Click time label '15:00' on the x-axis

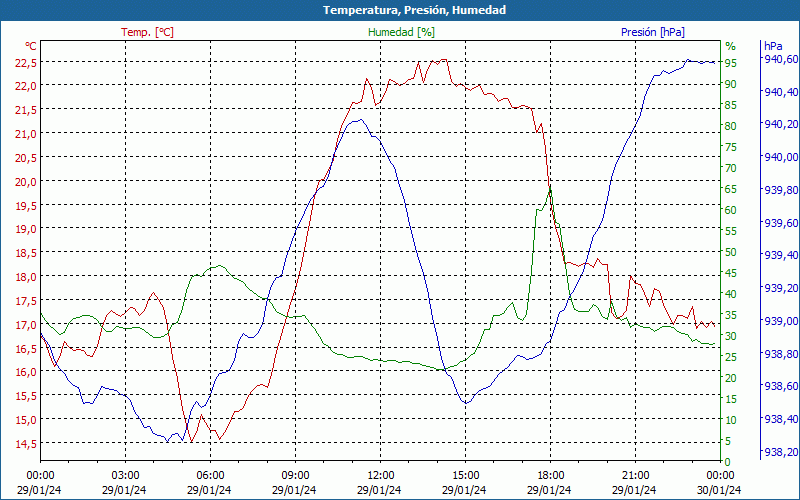pyautogui.click(x=465, y=476)
